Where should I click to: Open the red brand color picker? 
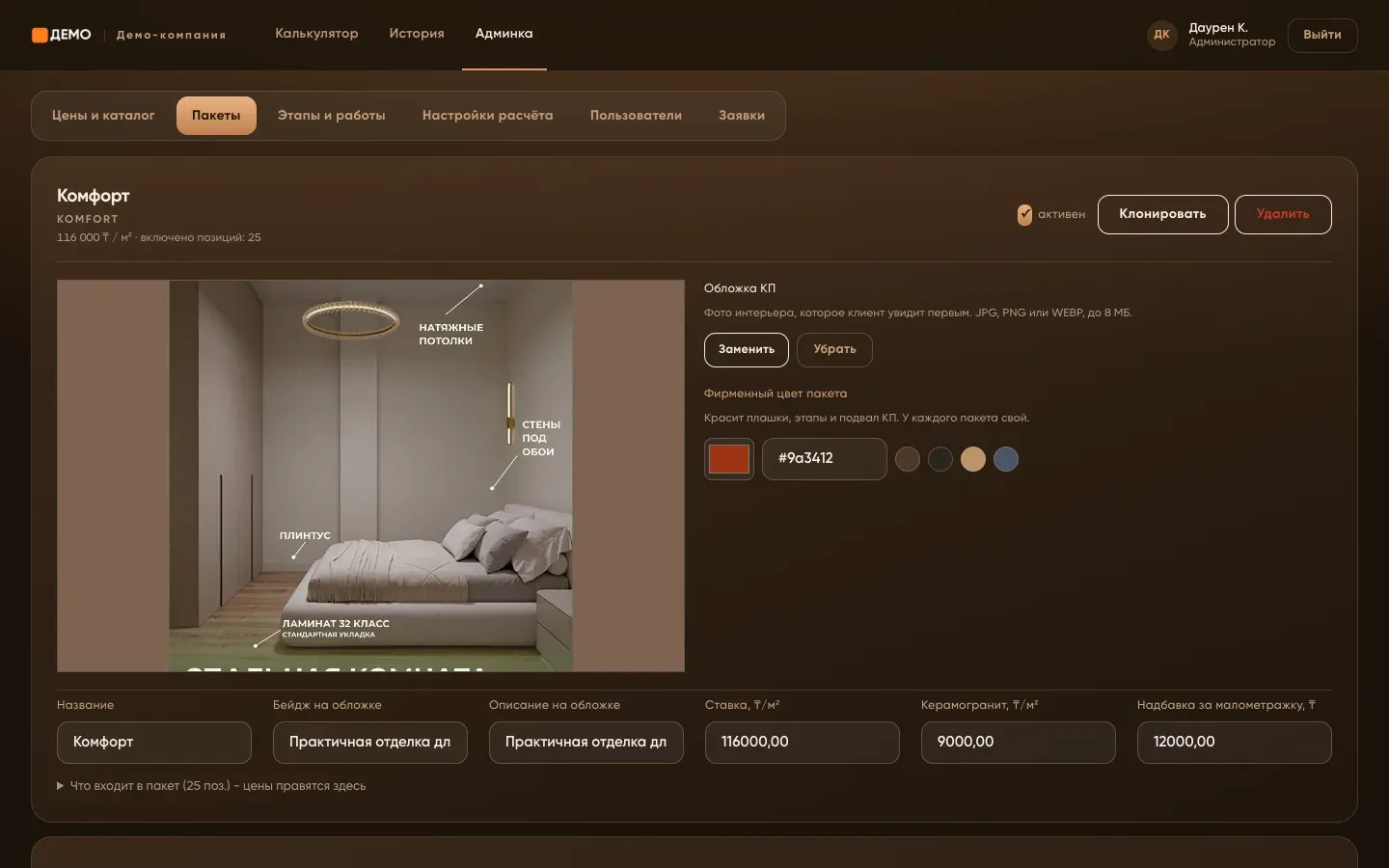pyautogui.click(x=729, y=459)
